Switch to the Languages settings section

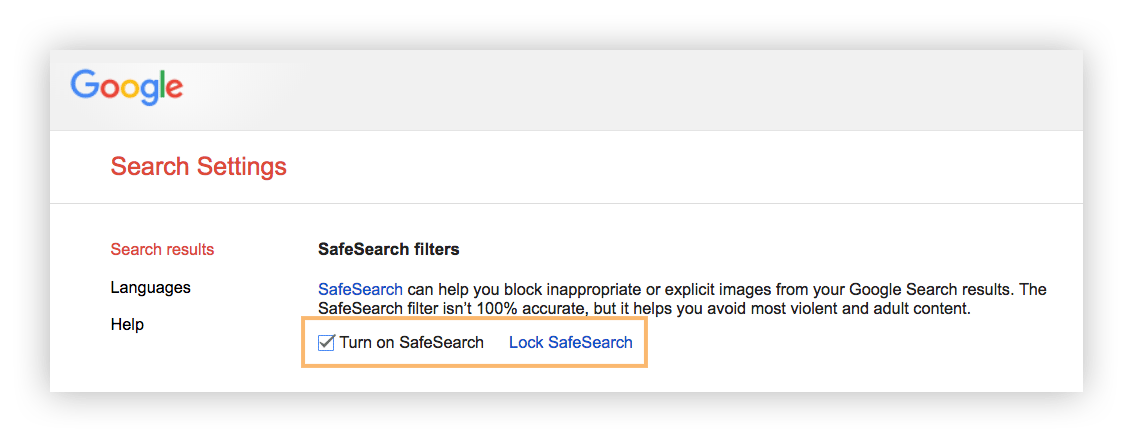[150, 287]
